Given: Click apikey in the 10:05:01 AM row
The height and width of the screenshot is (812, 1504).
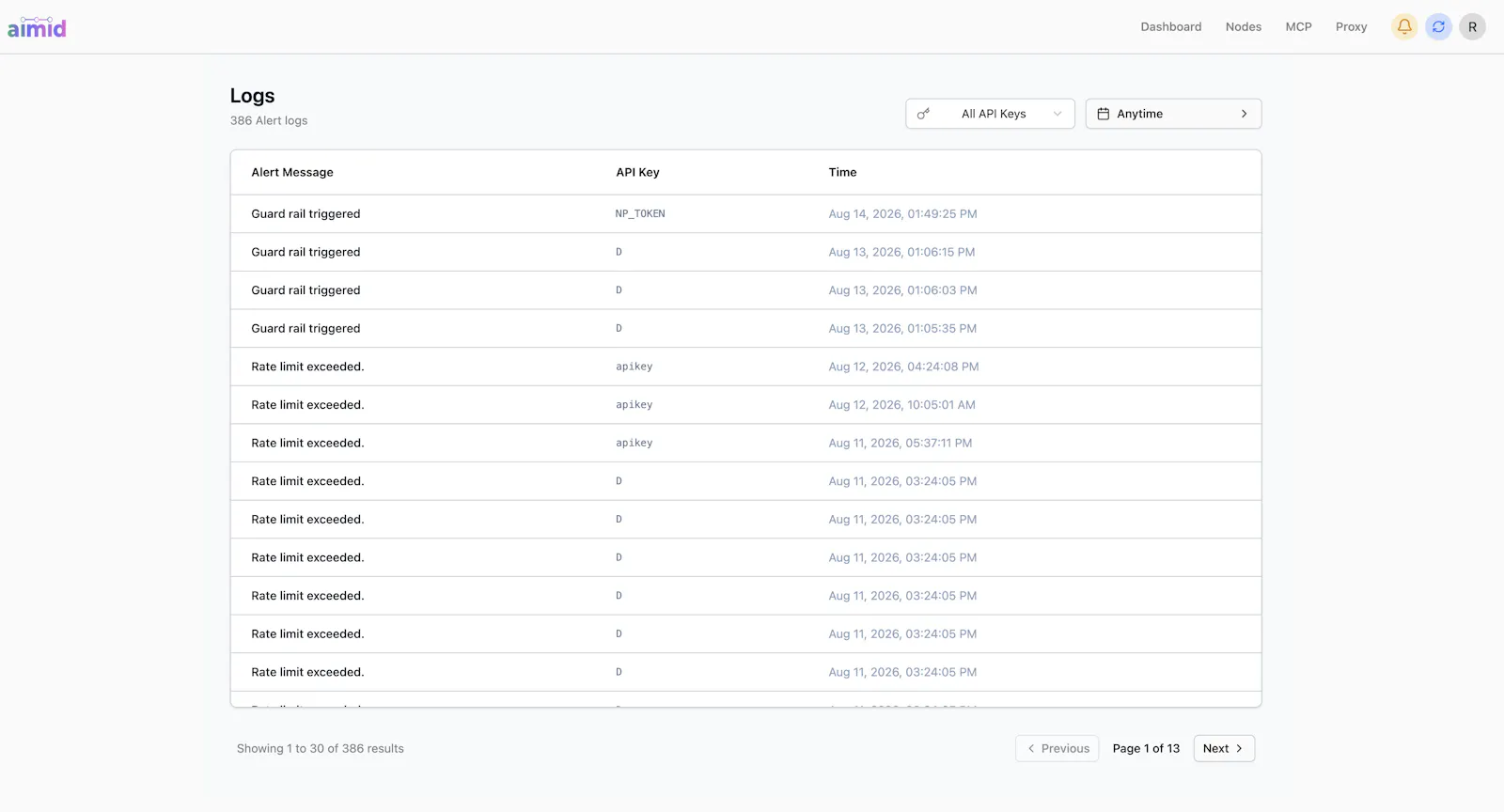Looking at the screenshot, I should click(x=634, y=405).
